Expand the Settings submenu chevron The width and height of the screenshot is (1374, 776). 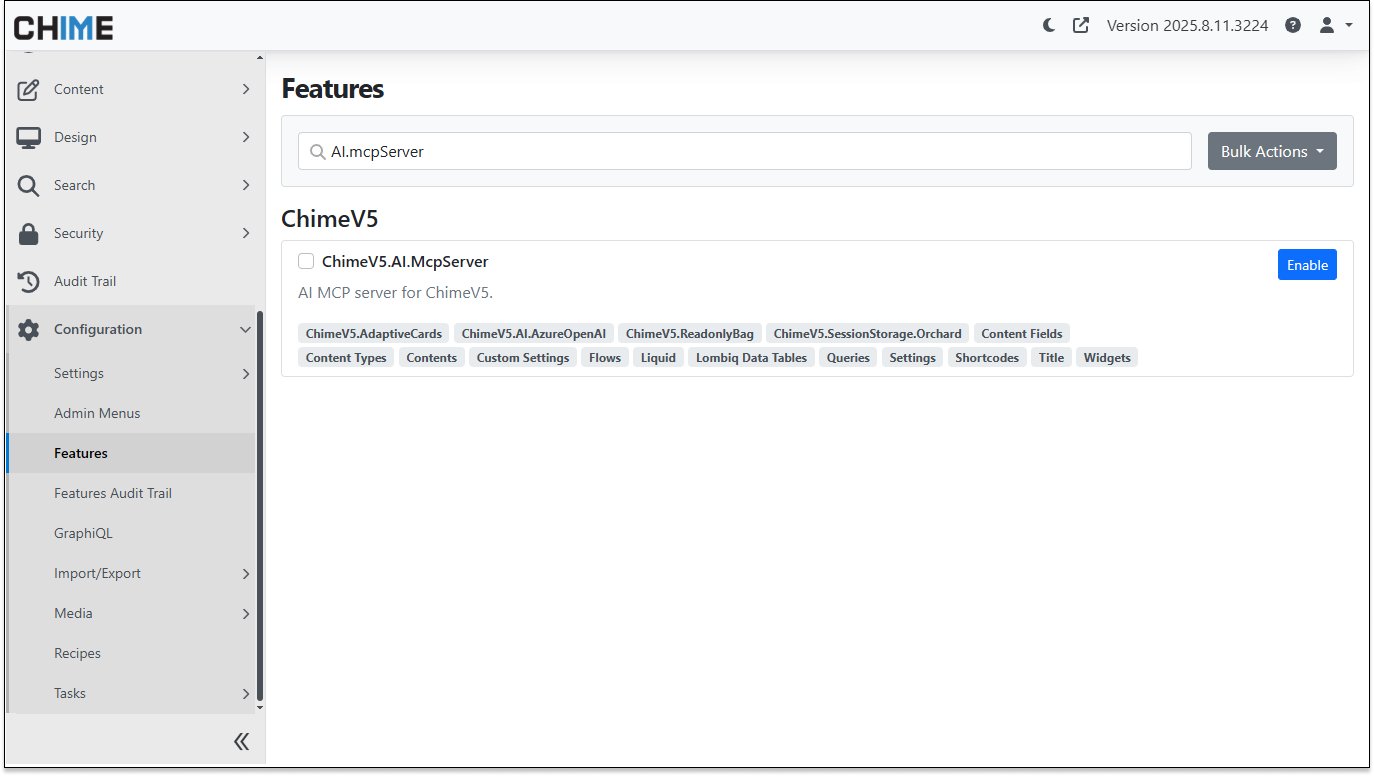pos(246,373)
